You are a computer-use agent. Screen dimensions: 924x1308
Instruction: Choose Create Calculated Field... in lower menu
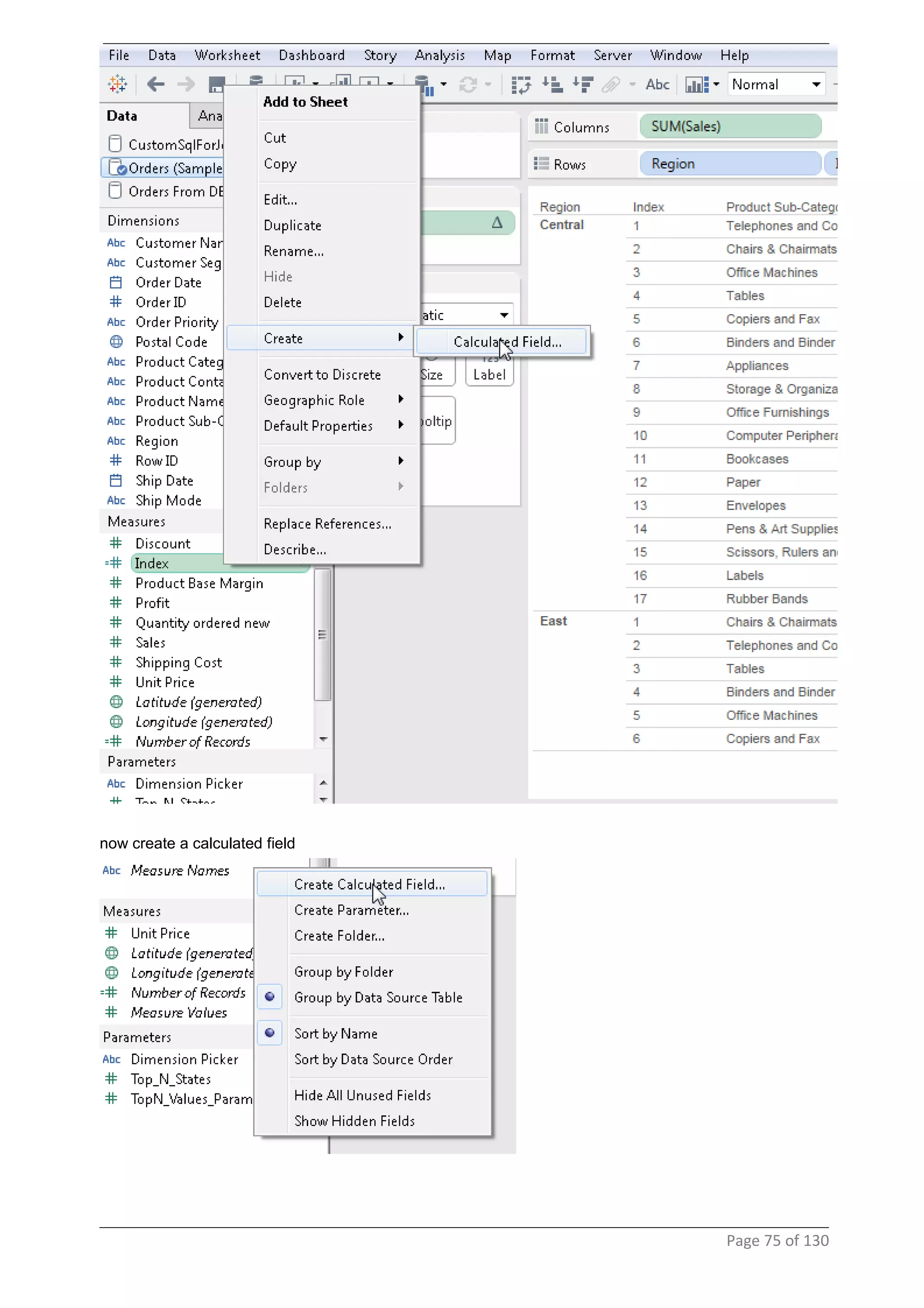point(372,884)
